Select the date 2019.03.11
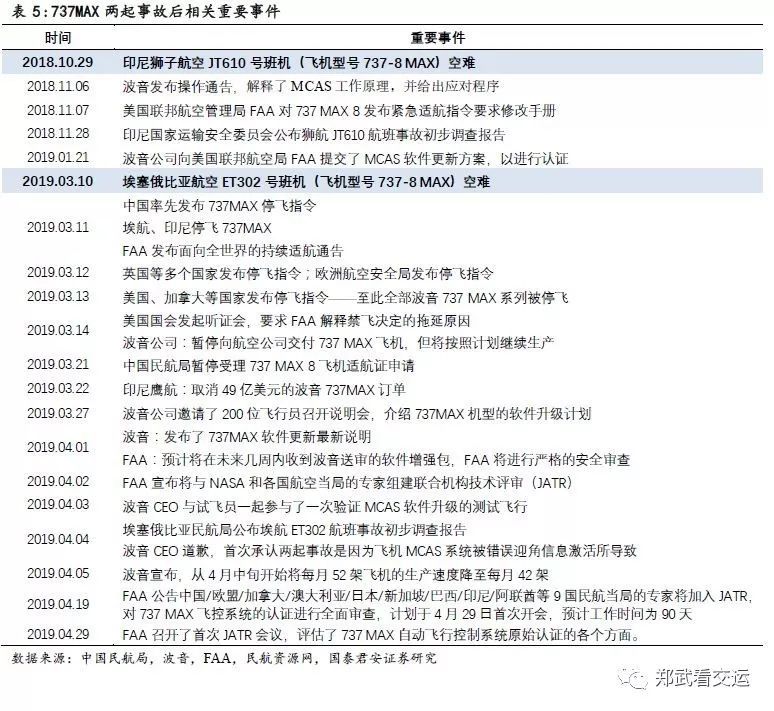The width and height of the screenshot is (774, 711). [x=58, y=227]
